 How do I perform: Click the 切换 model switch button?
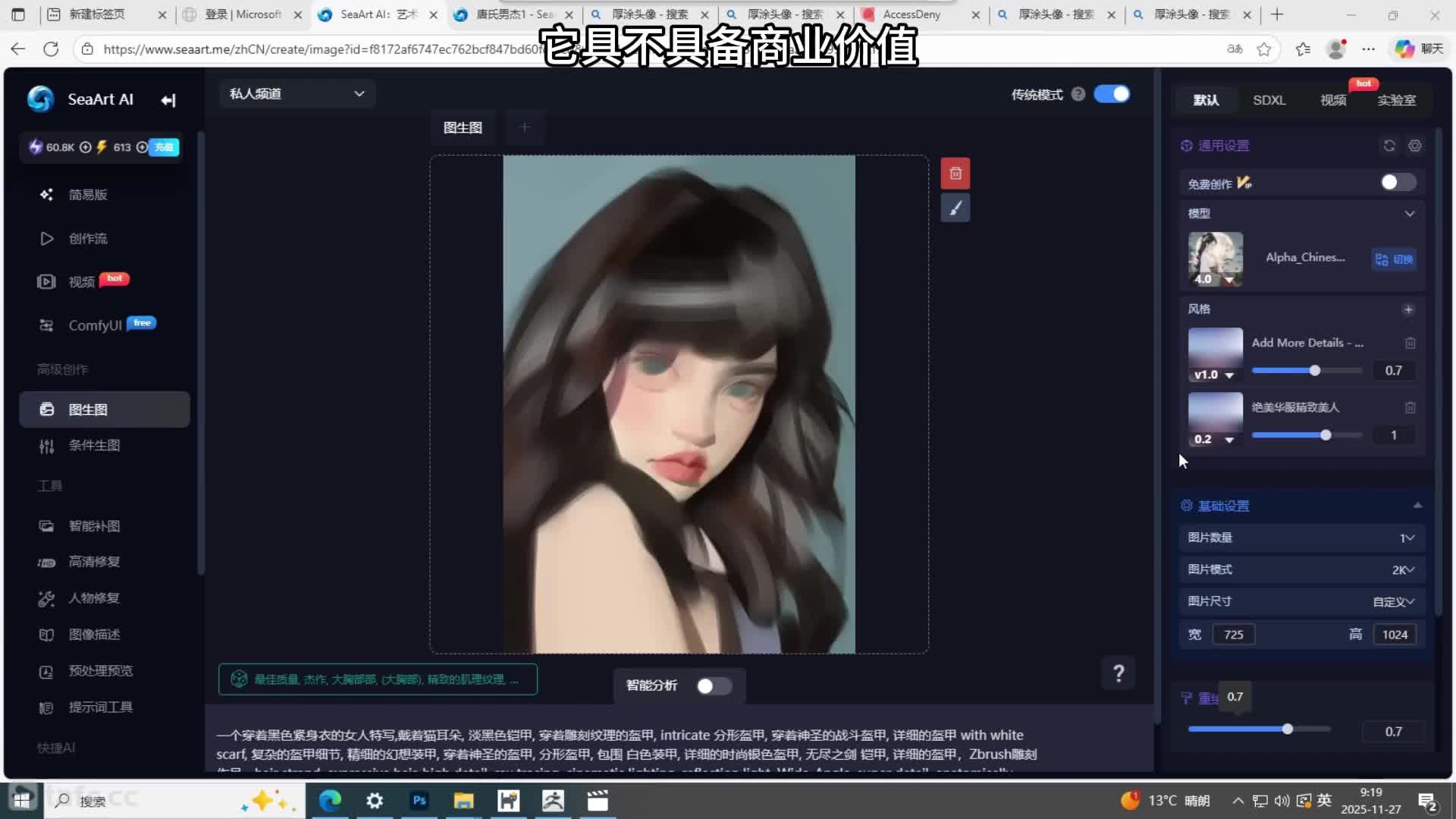tap(1394, 259)
